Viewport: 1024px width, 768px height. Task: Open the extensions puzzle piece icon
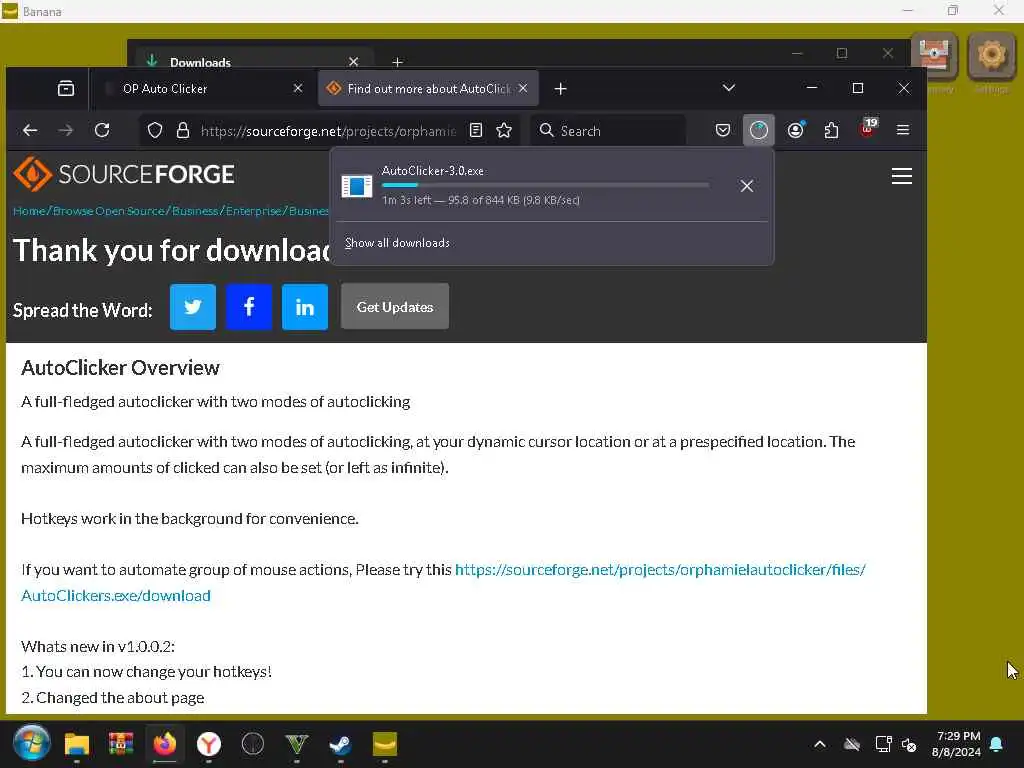[x=831, y=131]
